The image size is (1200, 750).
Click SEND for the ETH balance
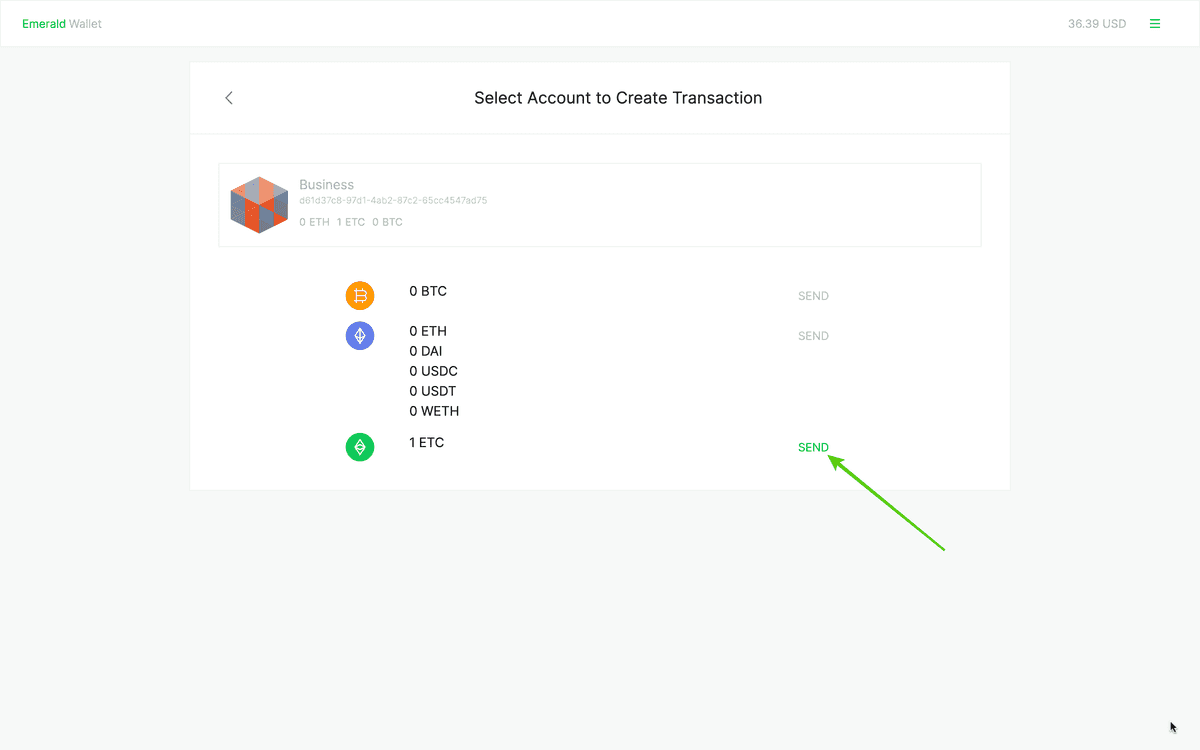tap(813, 335)
